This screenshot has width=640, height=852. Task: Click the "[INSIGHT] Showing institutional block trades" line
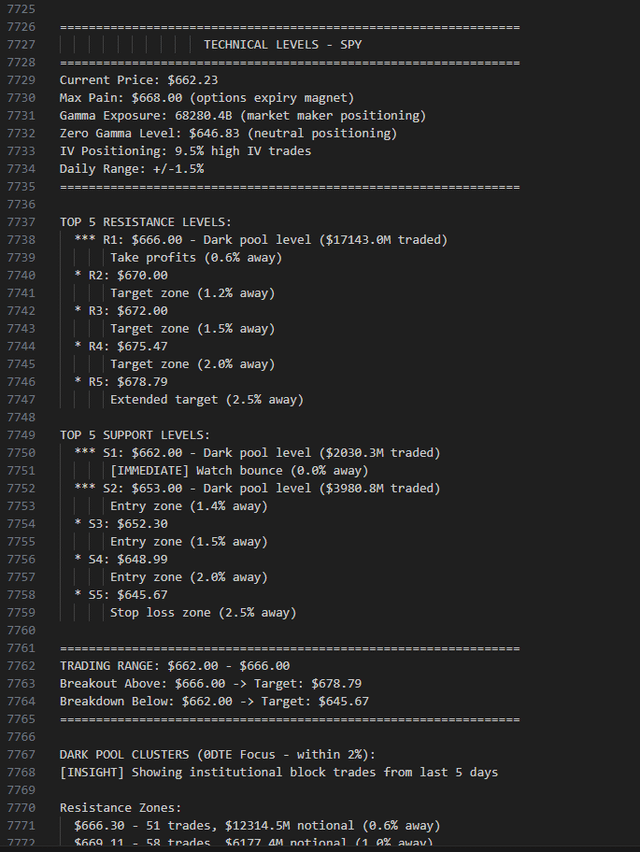(278, 772)
